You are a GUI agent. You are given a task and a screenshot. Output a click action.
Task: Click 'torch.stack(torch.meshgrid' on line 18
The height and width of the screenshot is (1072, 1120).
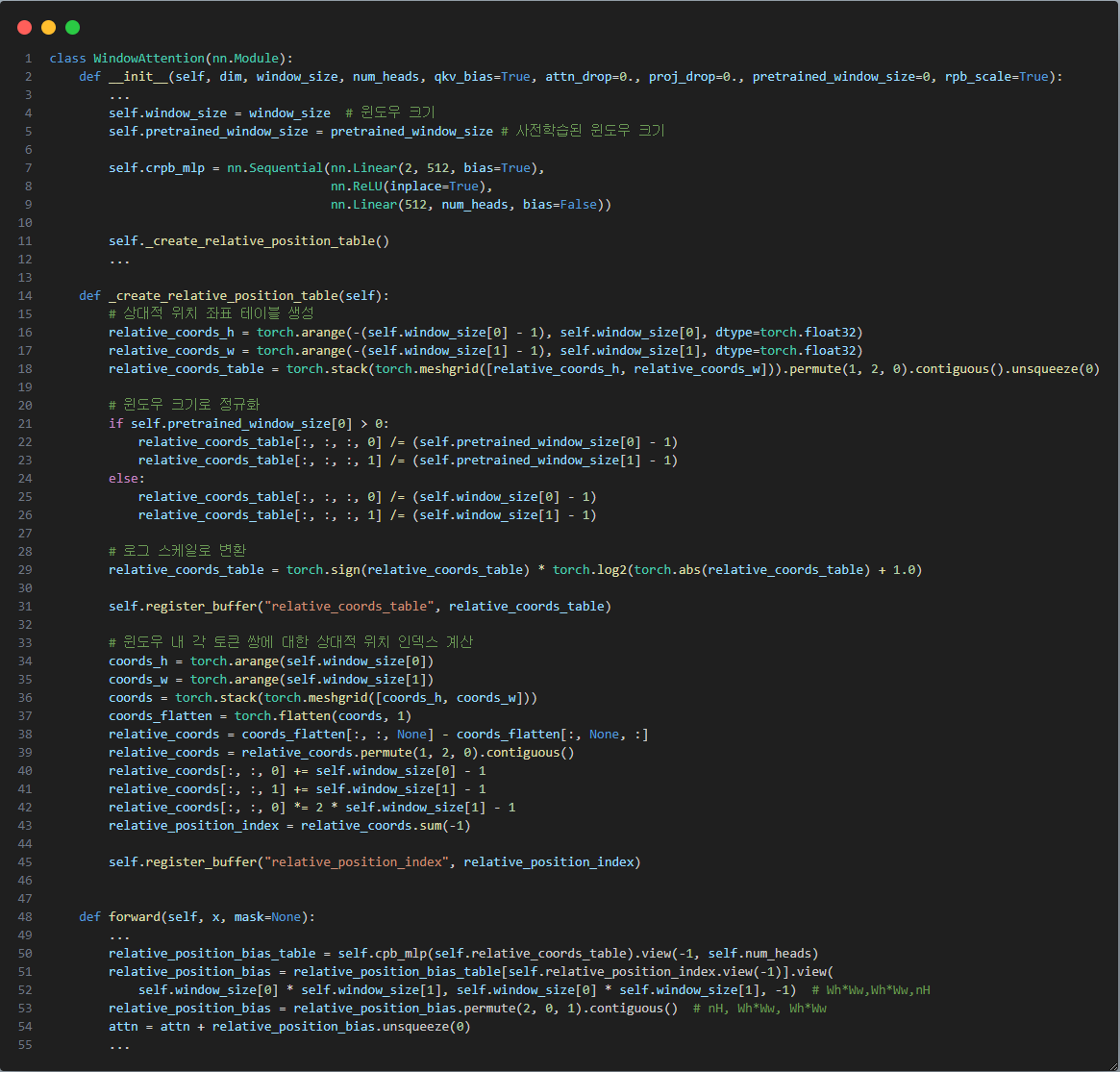point(386,368)
